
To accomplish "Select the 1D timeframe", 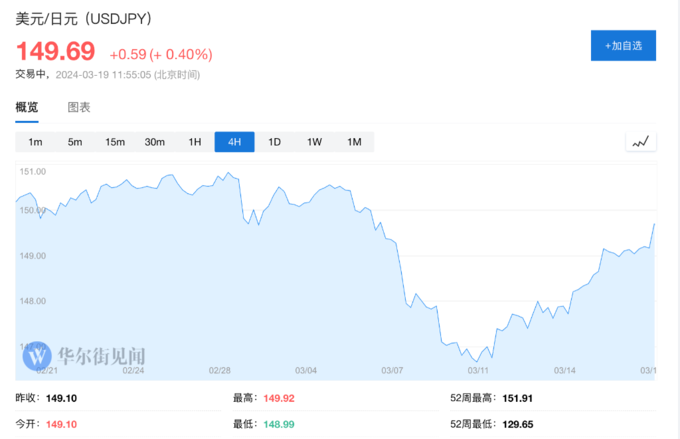I will click(x=275, y=142).
